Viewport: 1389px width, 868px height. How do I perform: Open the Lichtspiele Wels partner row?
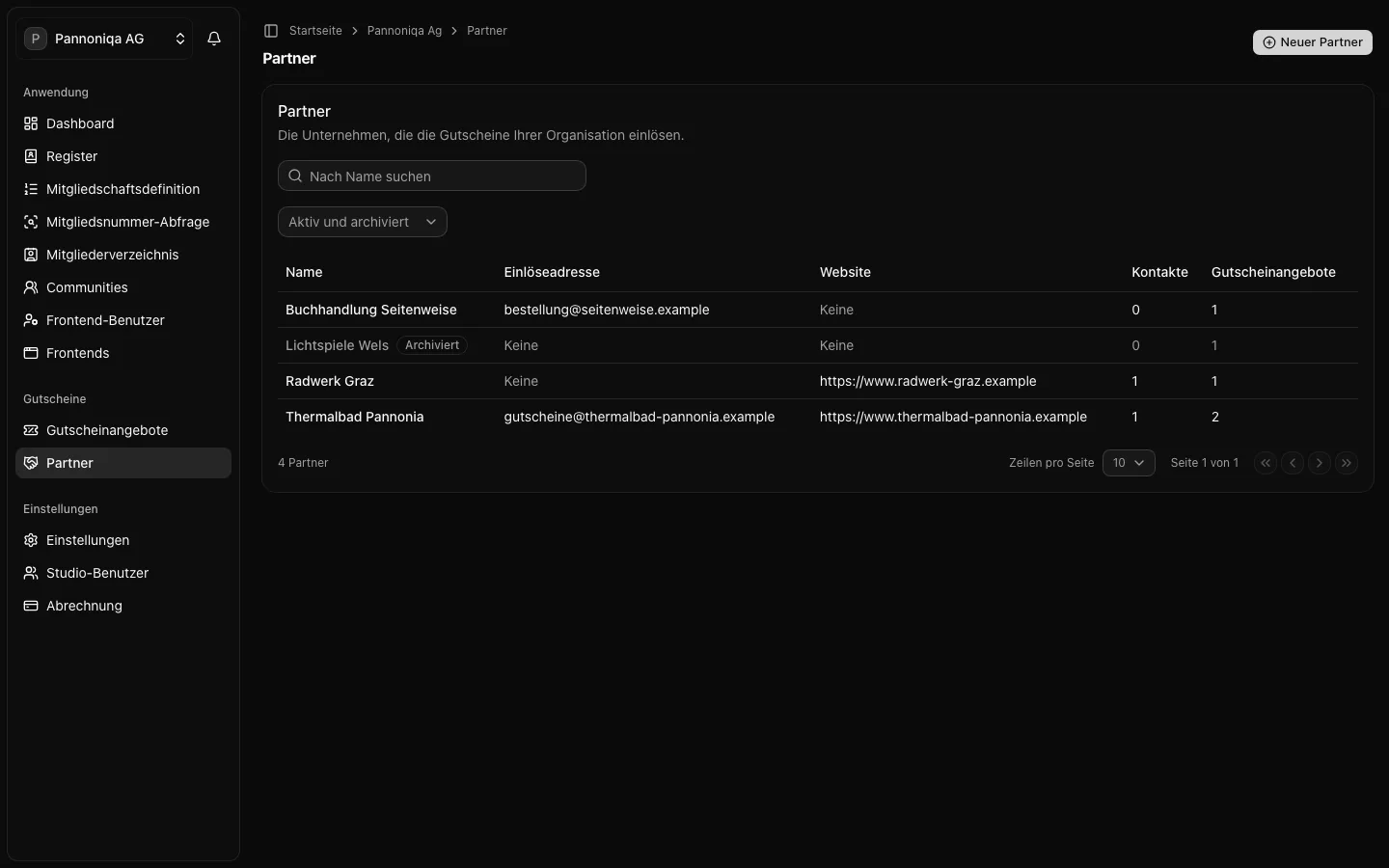(818, 345)
